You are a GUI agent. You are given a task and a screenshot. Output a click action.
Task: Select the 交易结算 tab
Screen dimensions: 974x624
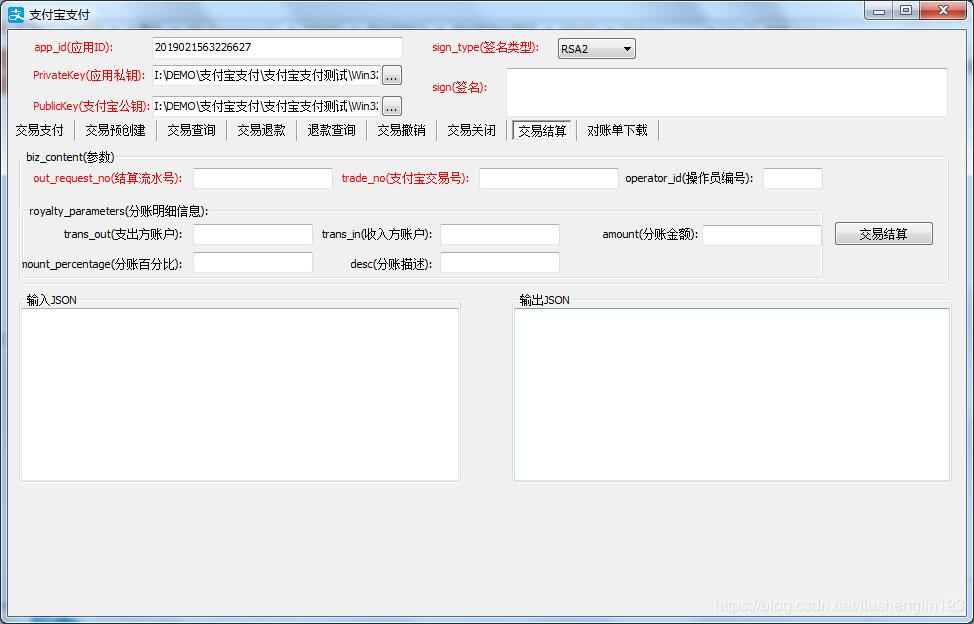[542, 131]
